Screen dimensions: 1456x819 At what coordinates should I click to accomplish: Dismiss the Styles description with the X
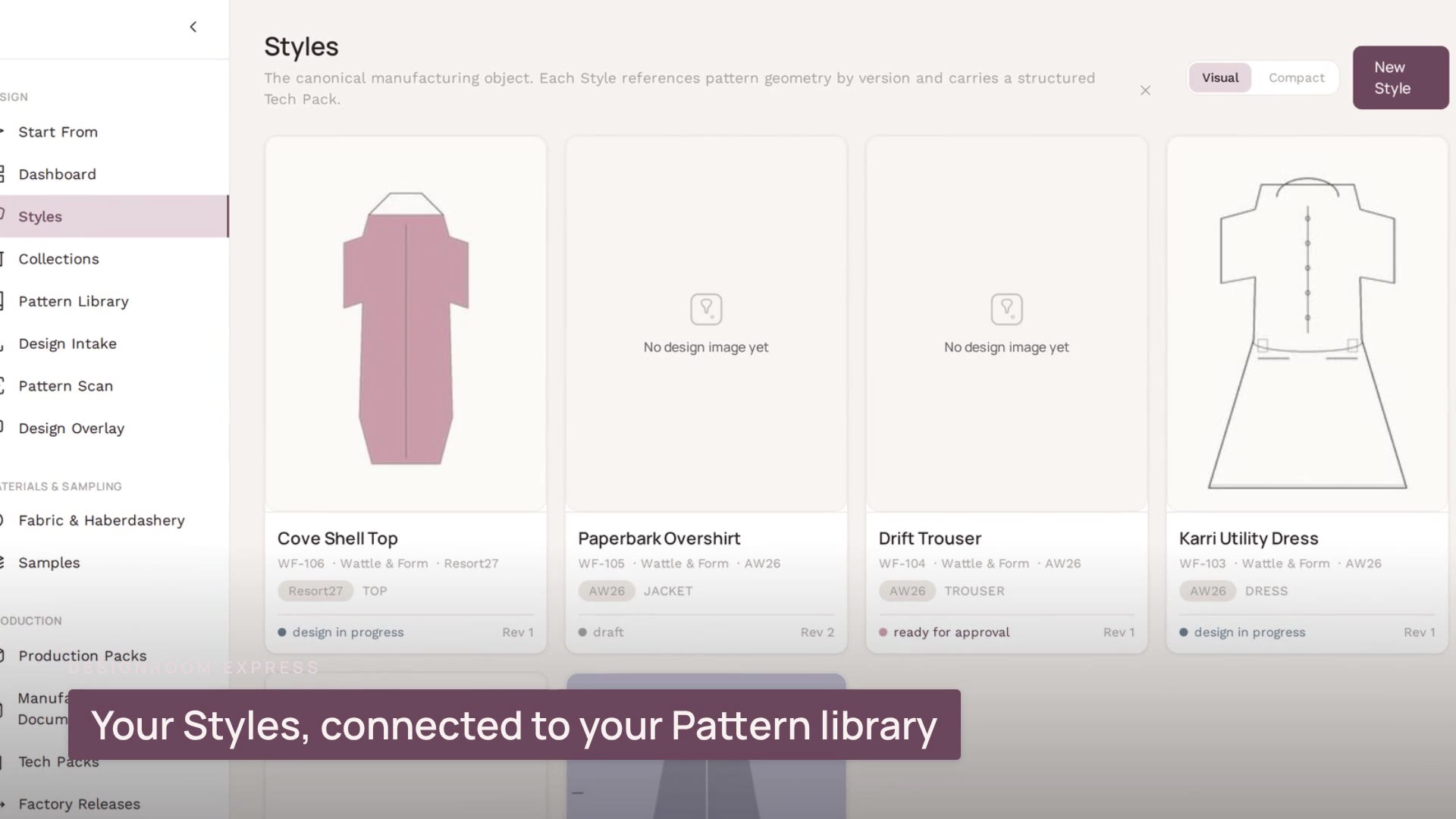click(x=1145, y=90)
